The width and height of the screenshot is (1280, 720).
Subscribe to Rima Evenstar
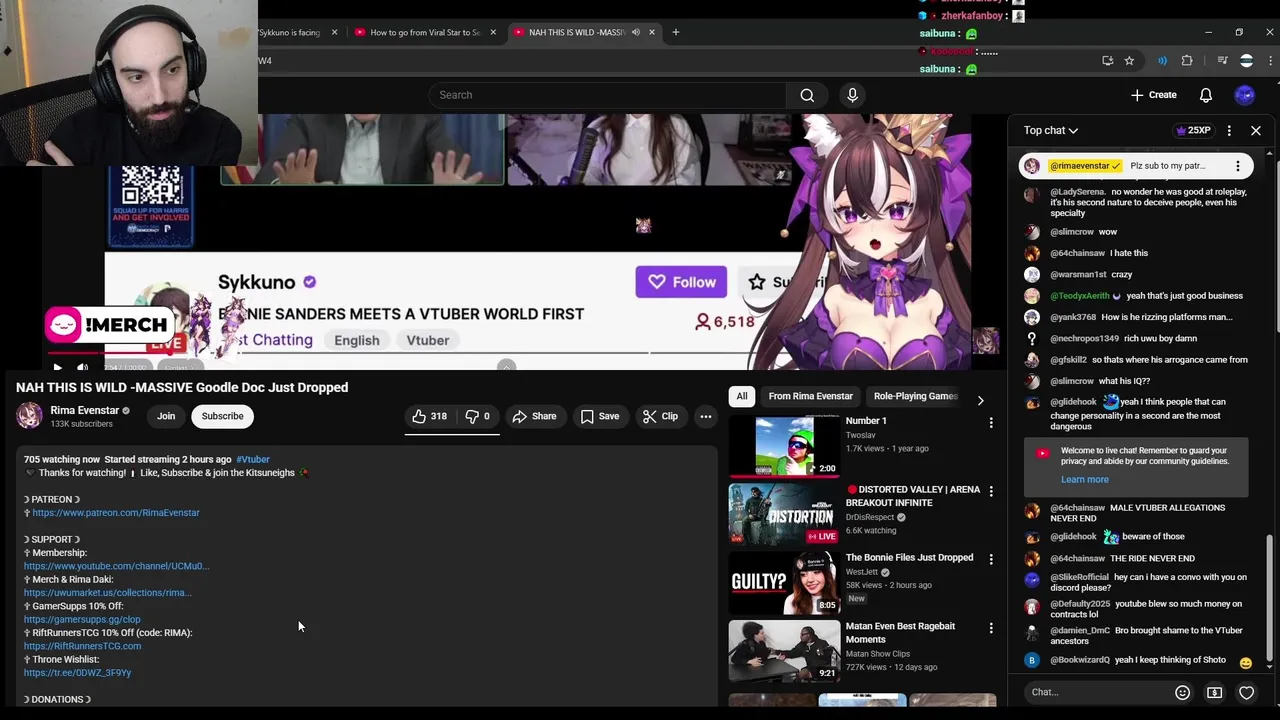pos(222,416)
